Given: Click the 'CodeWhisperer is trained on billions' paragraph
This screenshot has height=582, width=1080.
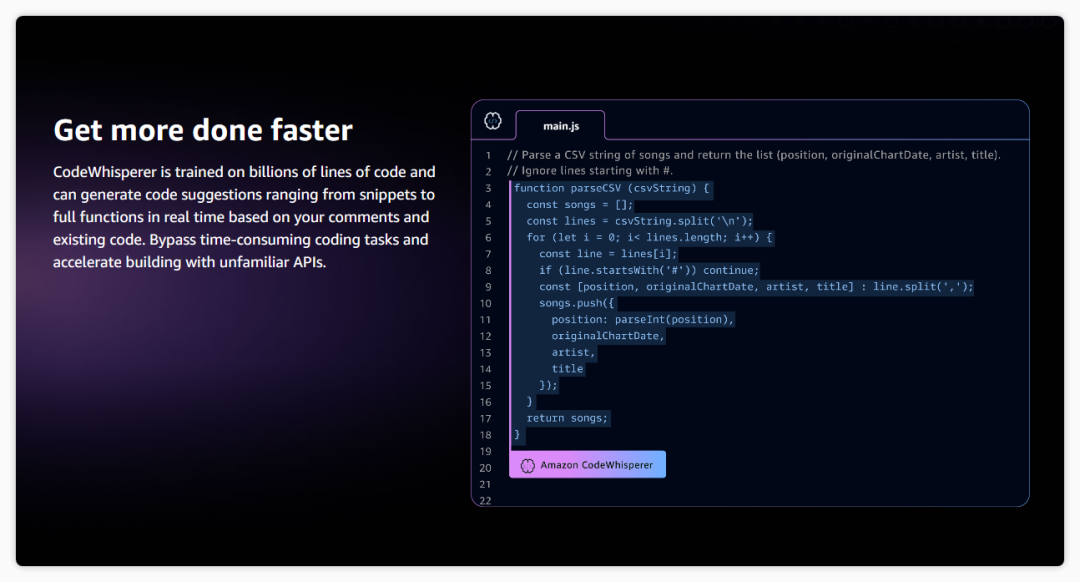Looking at the screenshot, I should coord(245,217).
